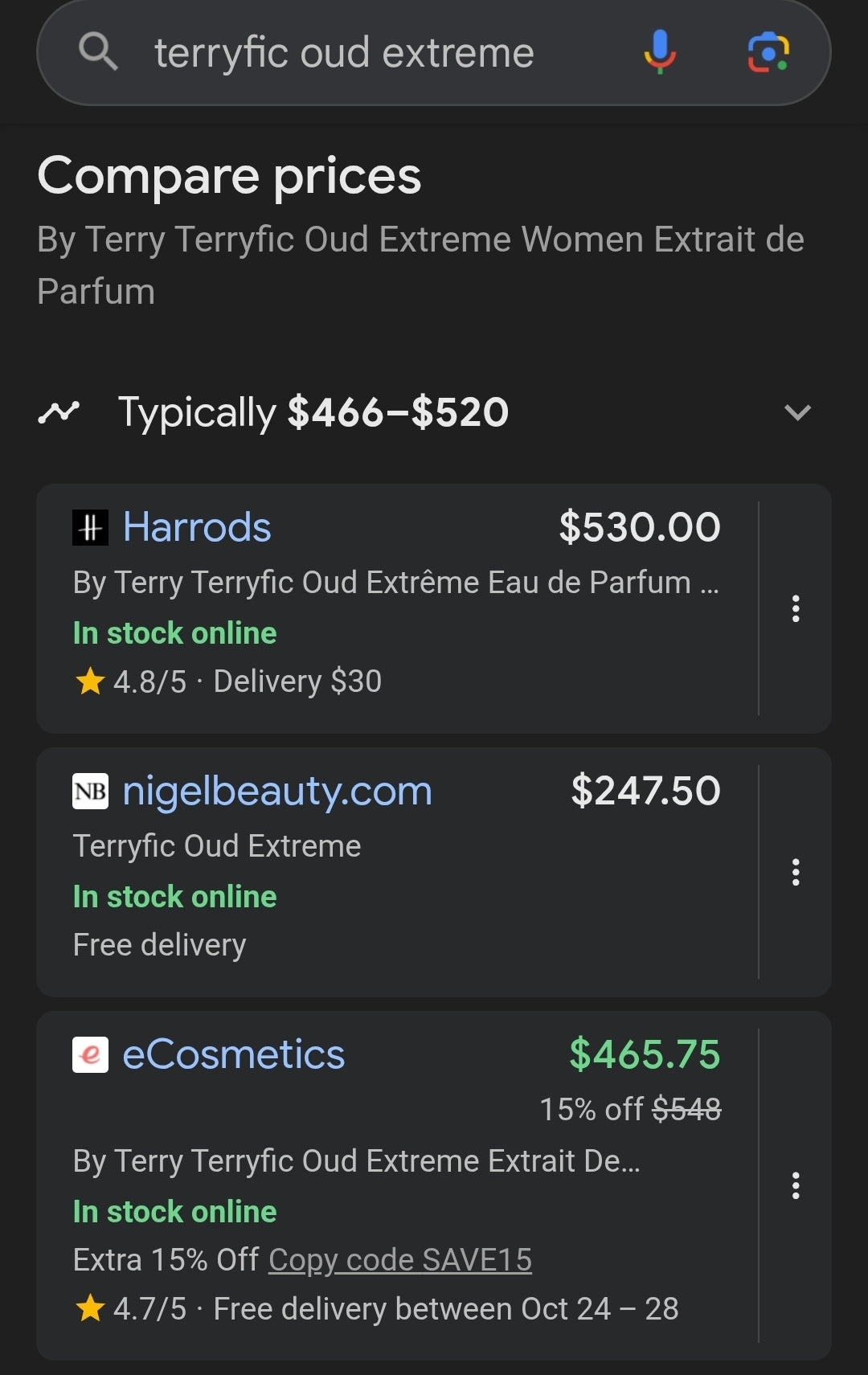Tap the Harrods store logo

(90, 528)
